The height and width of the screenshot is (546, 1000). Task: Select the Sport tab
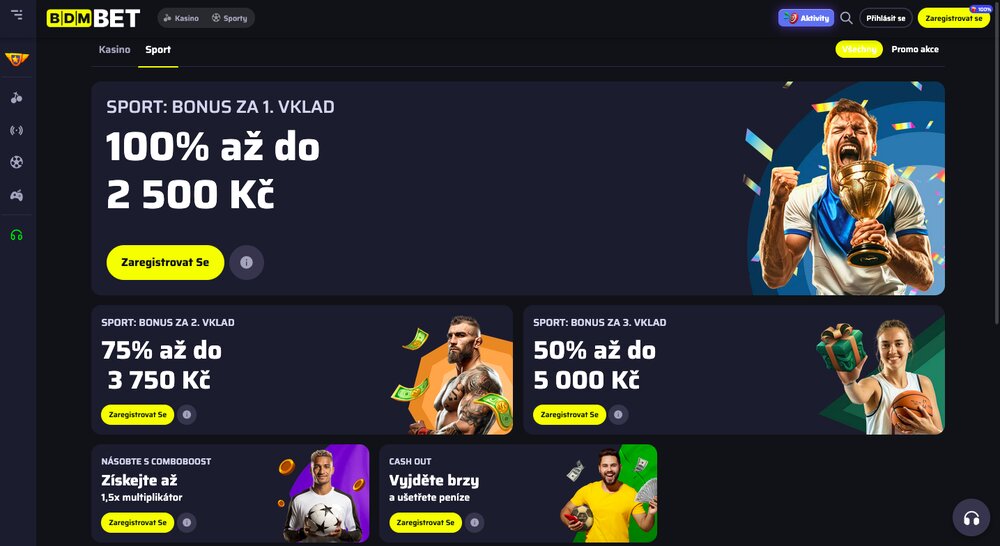coord(158,49)
